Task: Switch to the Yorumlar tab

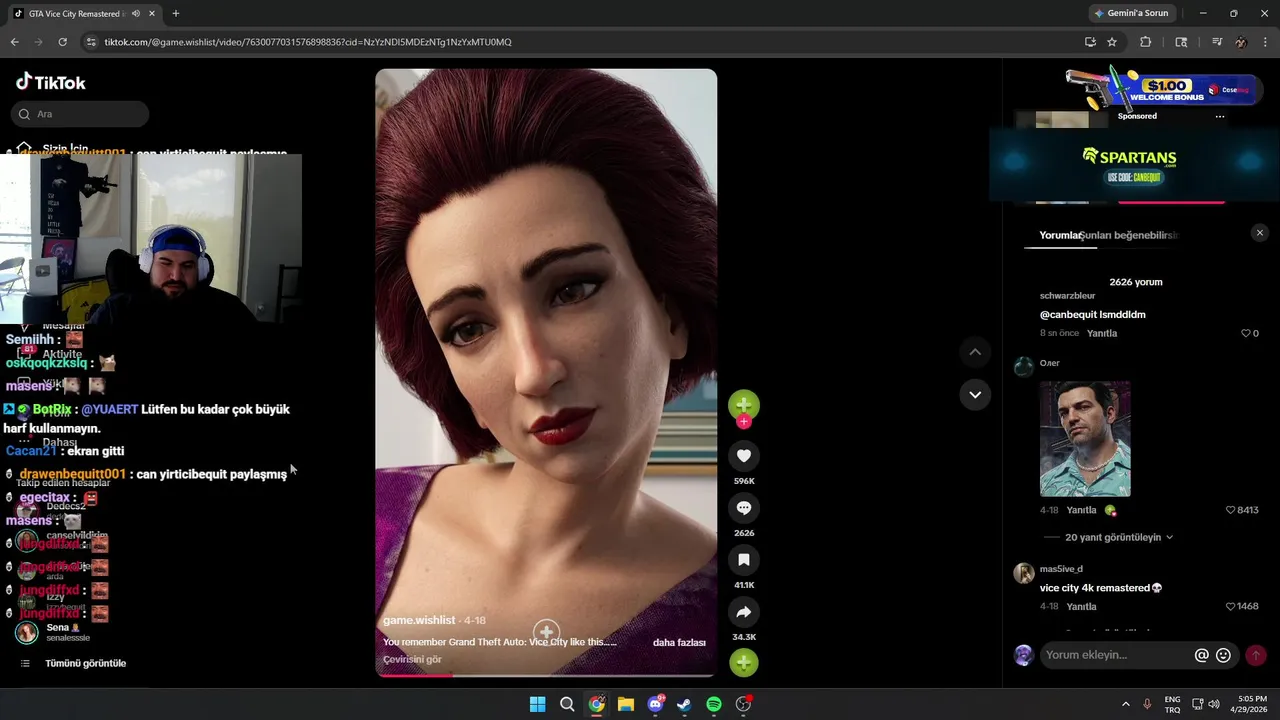Action: click(x=1060, y=235)
